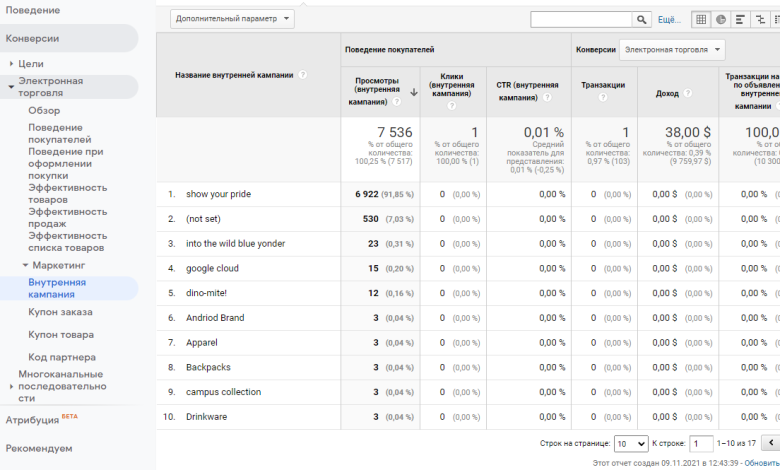Screen dimensions: 780x470
Task: Click help icon beside Название внутренней кампании
Action: 303,75
